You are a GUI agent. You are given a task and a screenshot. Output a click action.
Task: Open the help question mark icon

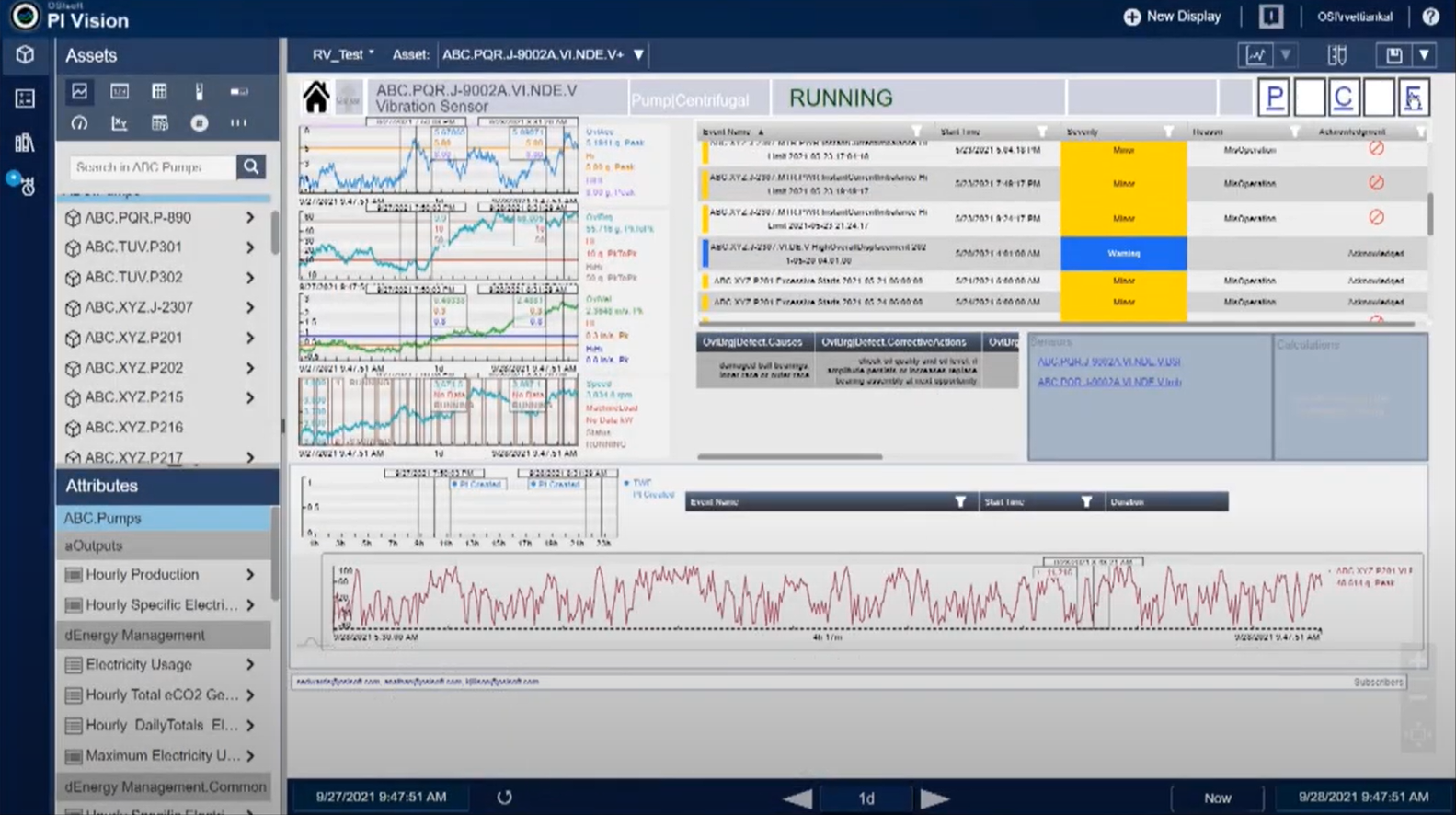coord(1430,17)
